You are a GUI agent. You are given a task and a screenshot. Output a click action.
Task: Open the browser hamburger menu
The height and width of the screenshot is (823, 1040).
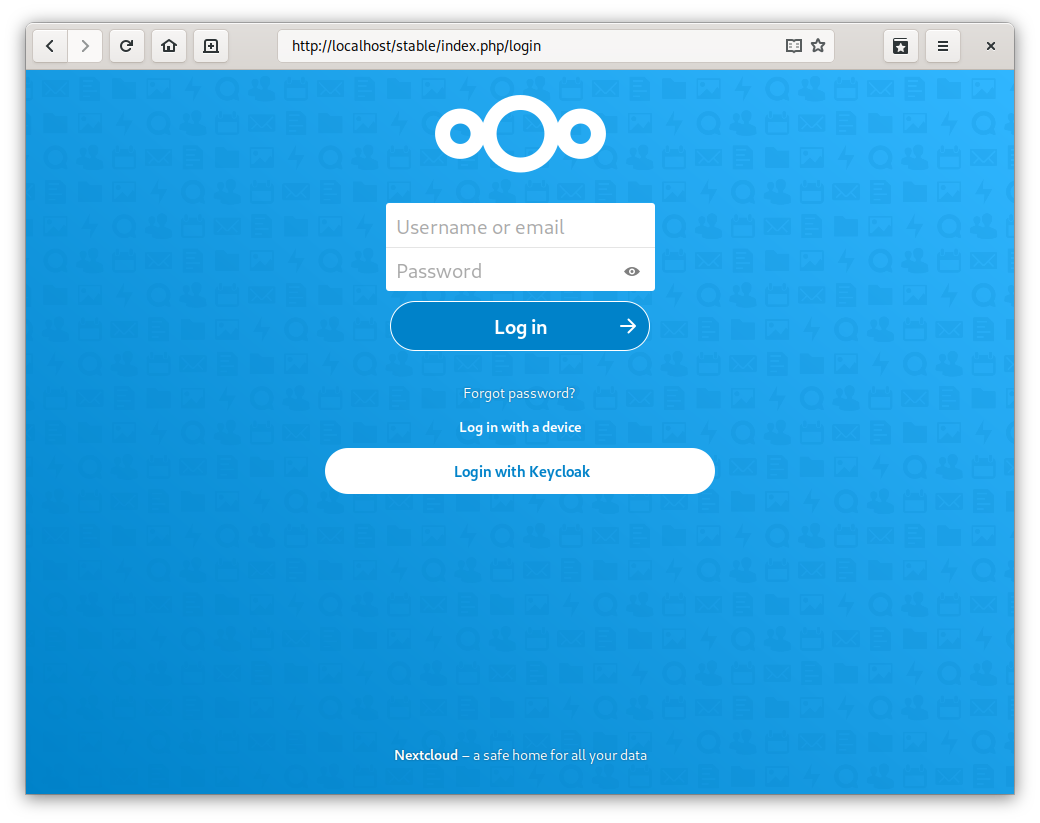coord(942,45)
